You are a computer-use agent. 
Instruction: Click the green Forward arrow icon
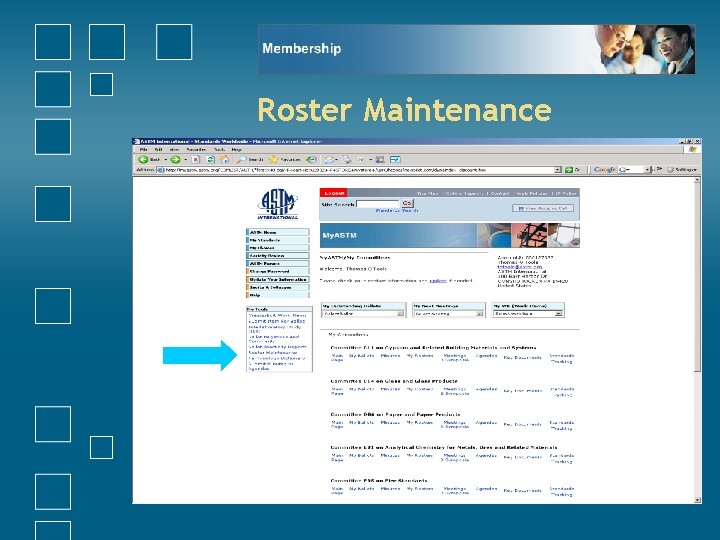pos(175,159)
